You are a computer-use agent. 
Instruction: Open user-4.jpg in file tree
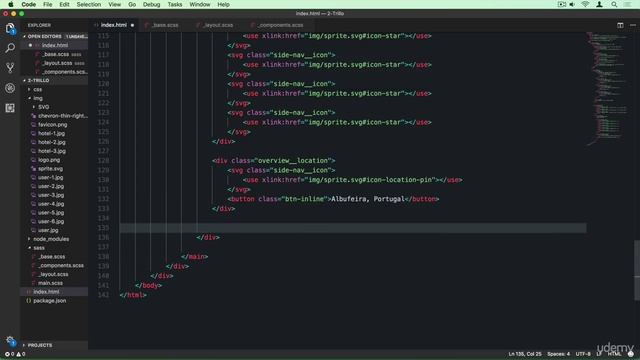tap(51, 204)
